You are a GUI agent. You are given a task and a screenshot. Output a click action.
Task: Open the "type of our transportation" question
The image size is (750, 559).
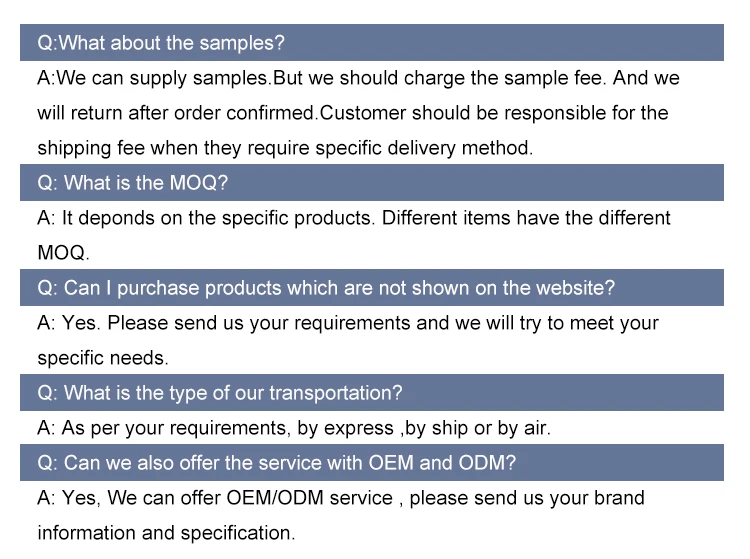pyautogui.click(x=219, y=393)
